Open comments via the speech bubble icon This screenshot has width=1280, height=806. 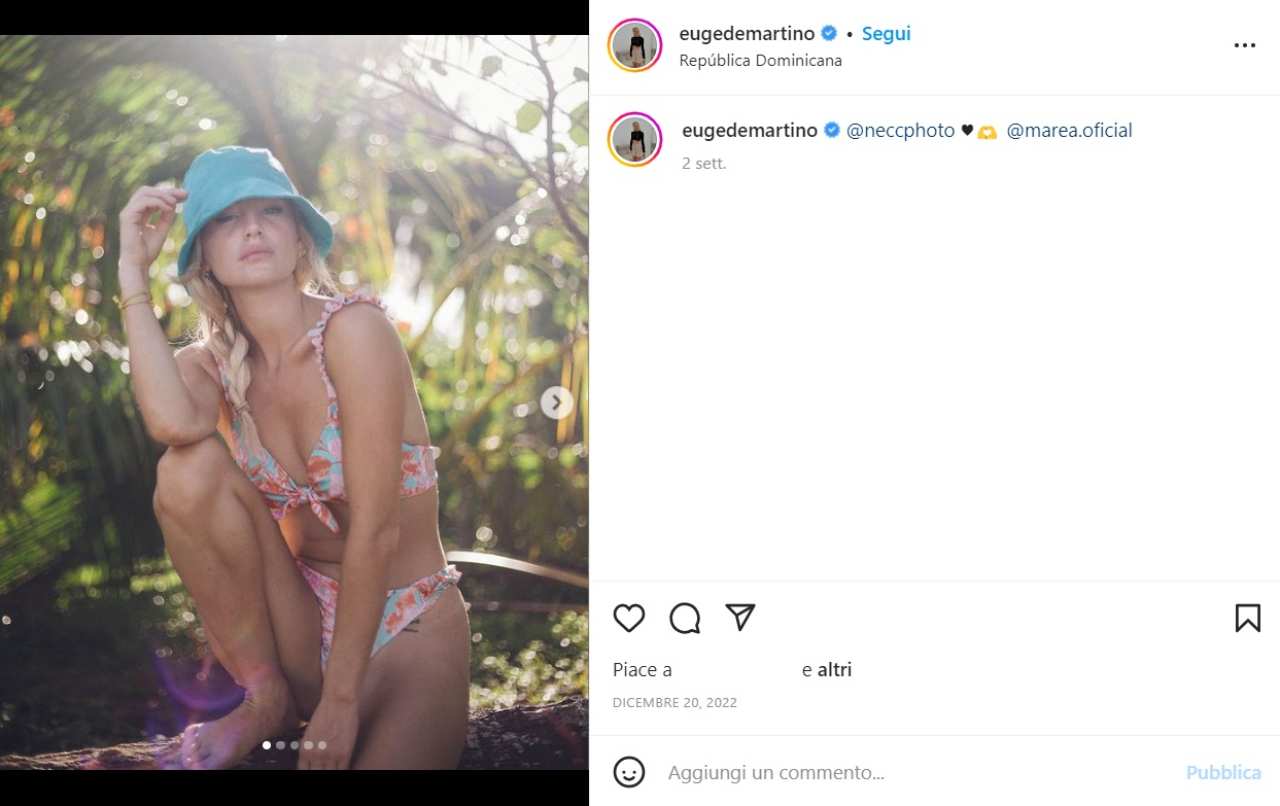tap(685, 618)
